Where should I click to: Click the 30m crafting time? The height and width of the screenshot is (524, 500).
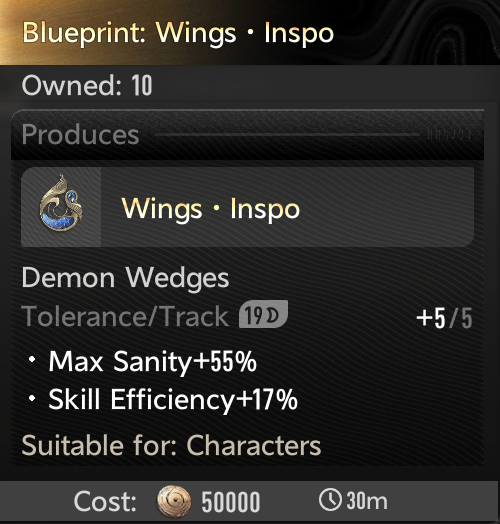[367, 501]
